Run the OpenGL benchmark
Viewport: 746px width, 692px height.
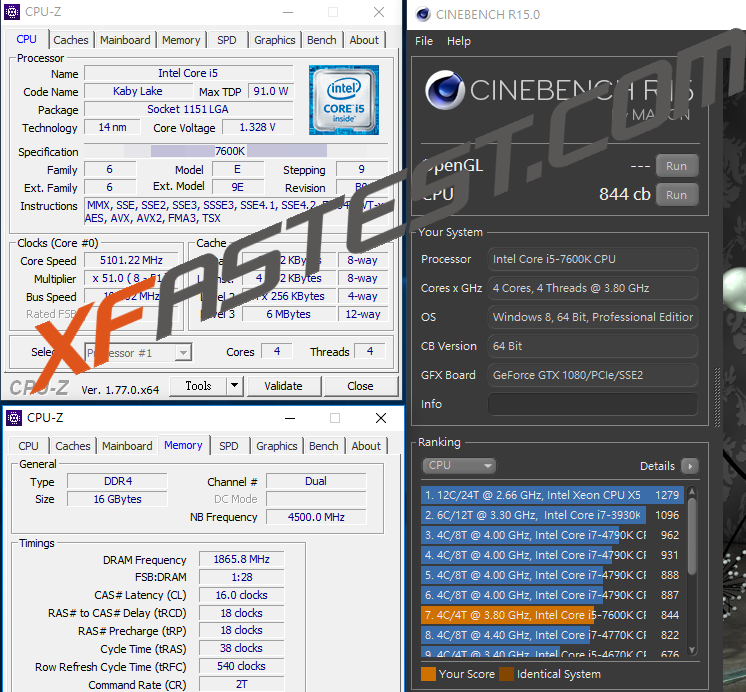(x=676, y=166)
